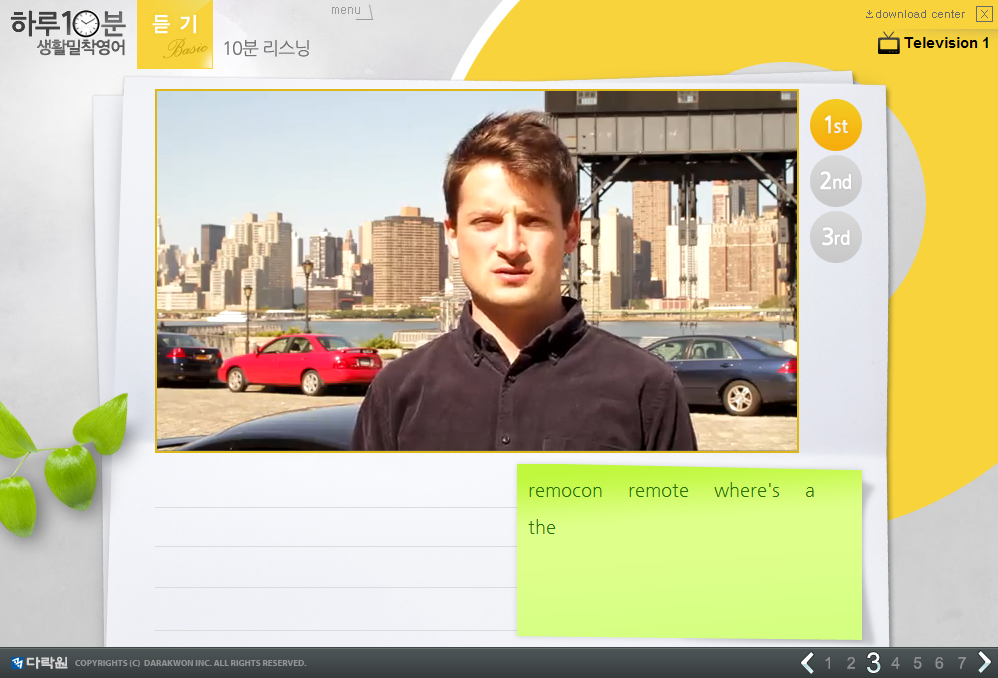
Task: Click the clock logo at top left
Action: tap(87, 23)
